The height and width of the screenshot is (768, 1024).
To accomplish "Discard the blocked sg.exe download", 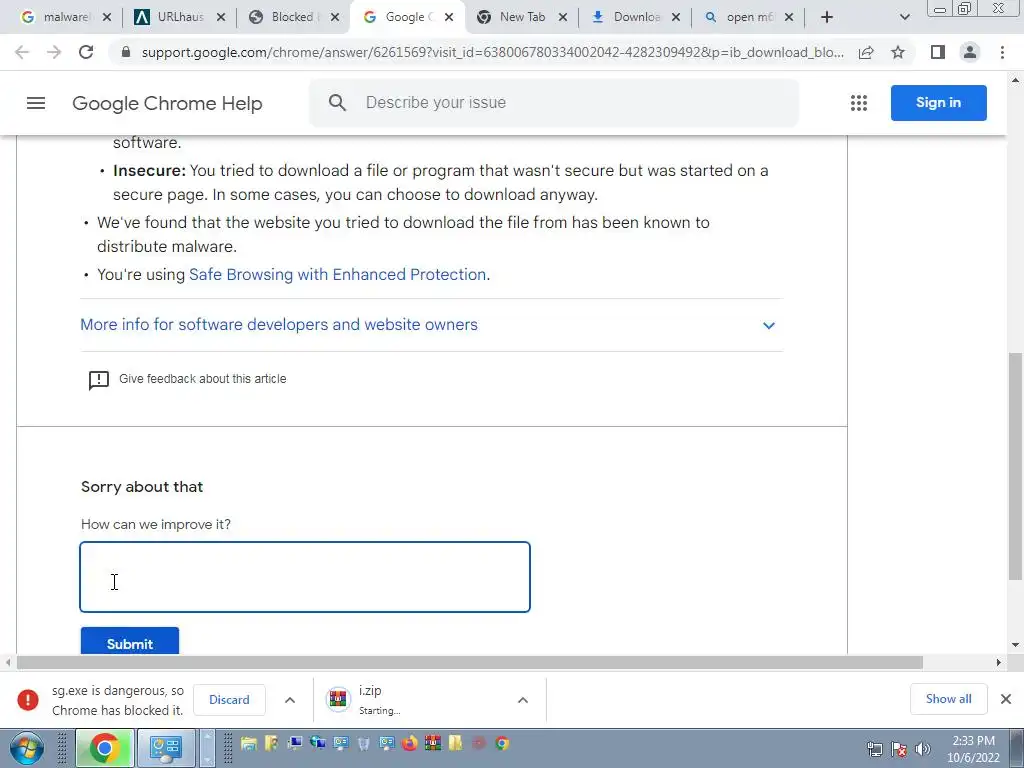I will (229, 700).
